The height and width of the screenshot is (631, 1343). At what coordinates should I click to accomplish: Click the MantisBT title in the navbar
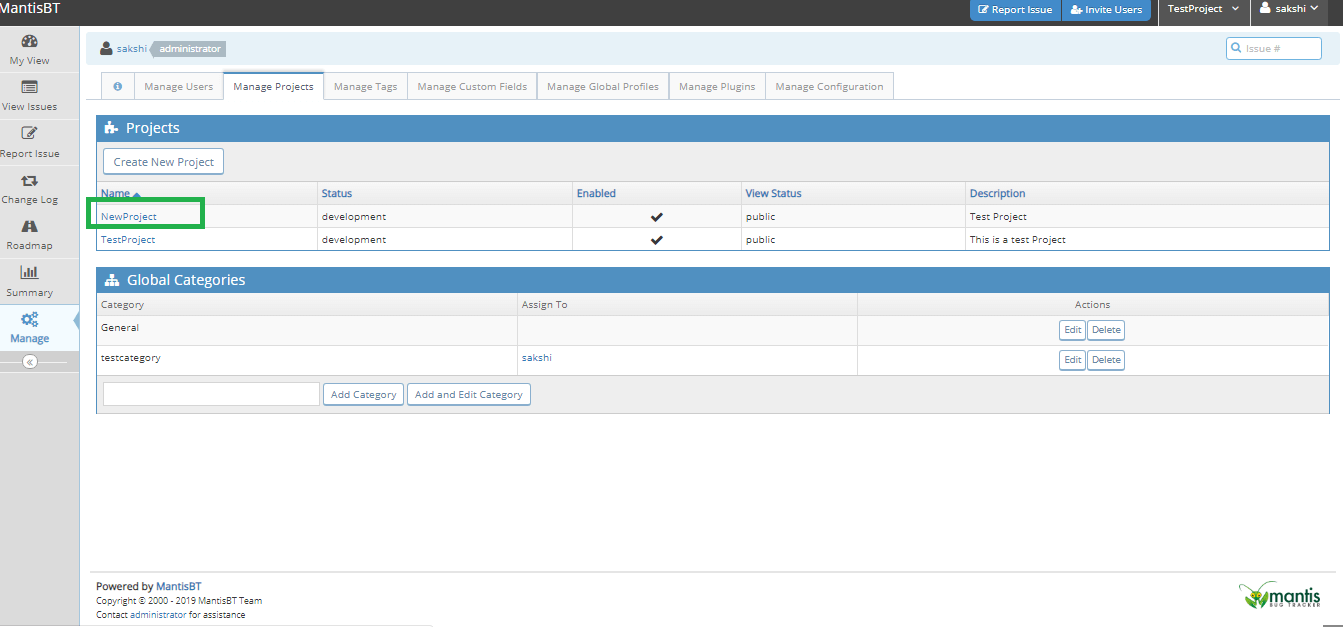coord(30,8)
